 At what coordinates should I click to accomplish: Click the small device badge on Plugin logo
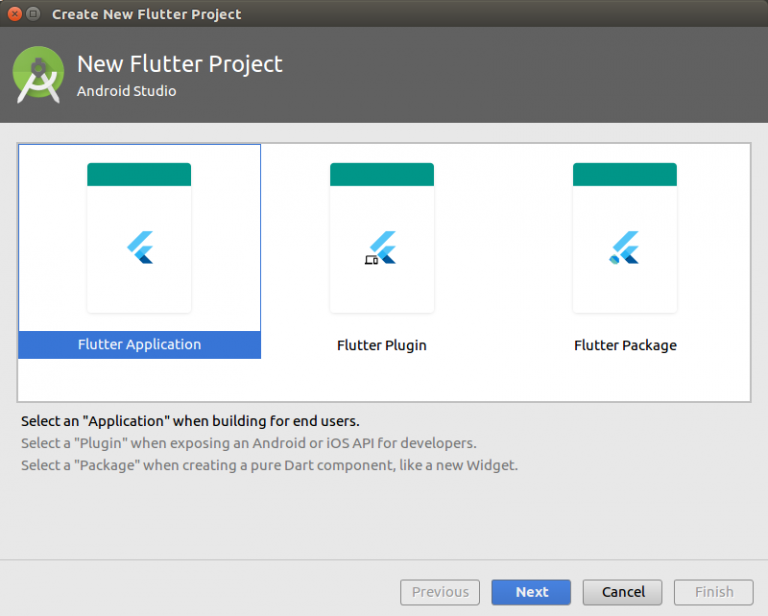[x=371, y=261]
